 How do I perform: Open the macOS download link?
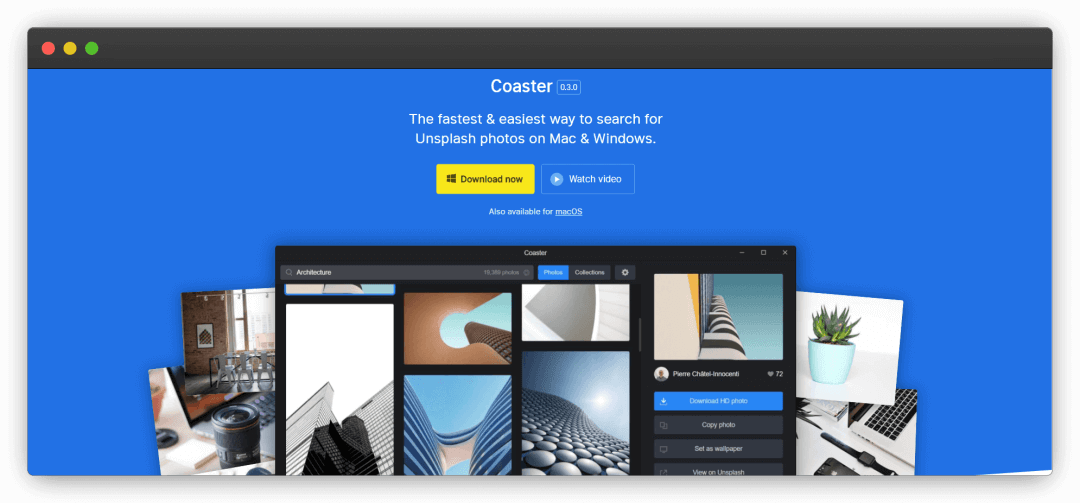coord(568,212)
